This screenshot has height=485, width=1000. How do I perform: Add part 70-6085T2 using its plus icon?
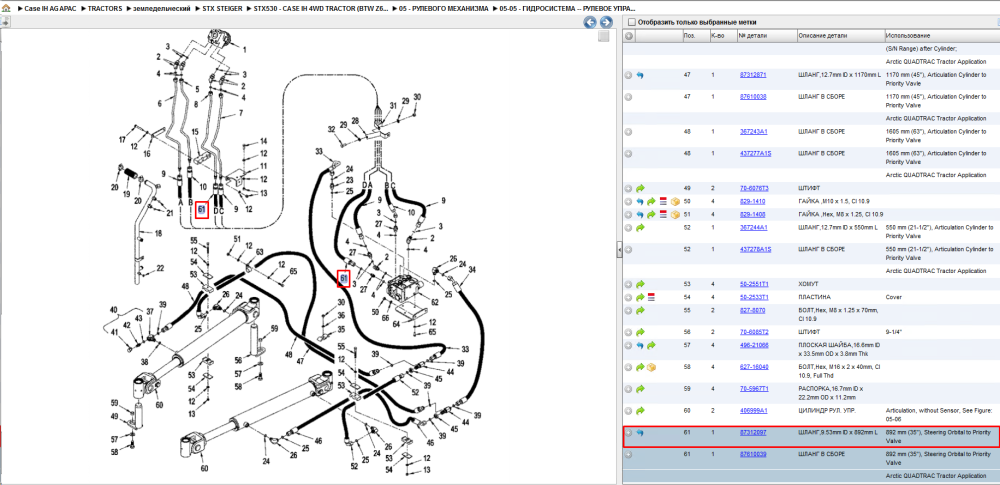pos(628,332)
